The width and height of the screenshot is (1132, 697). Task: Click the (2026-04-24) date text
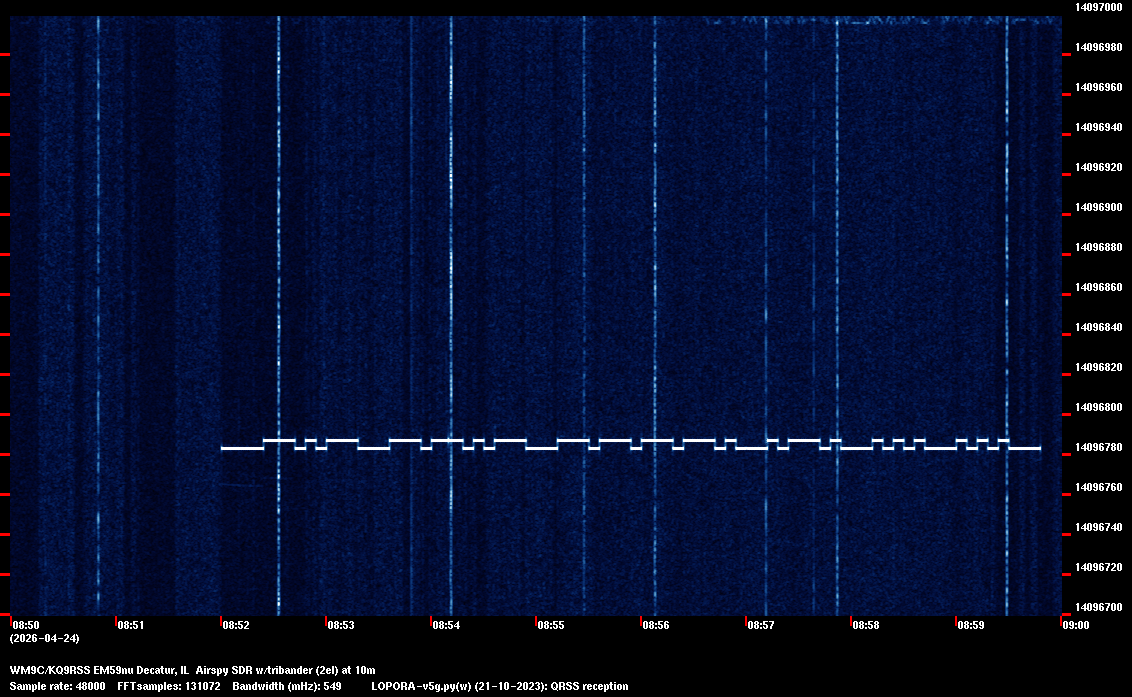pos(44,638)
